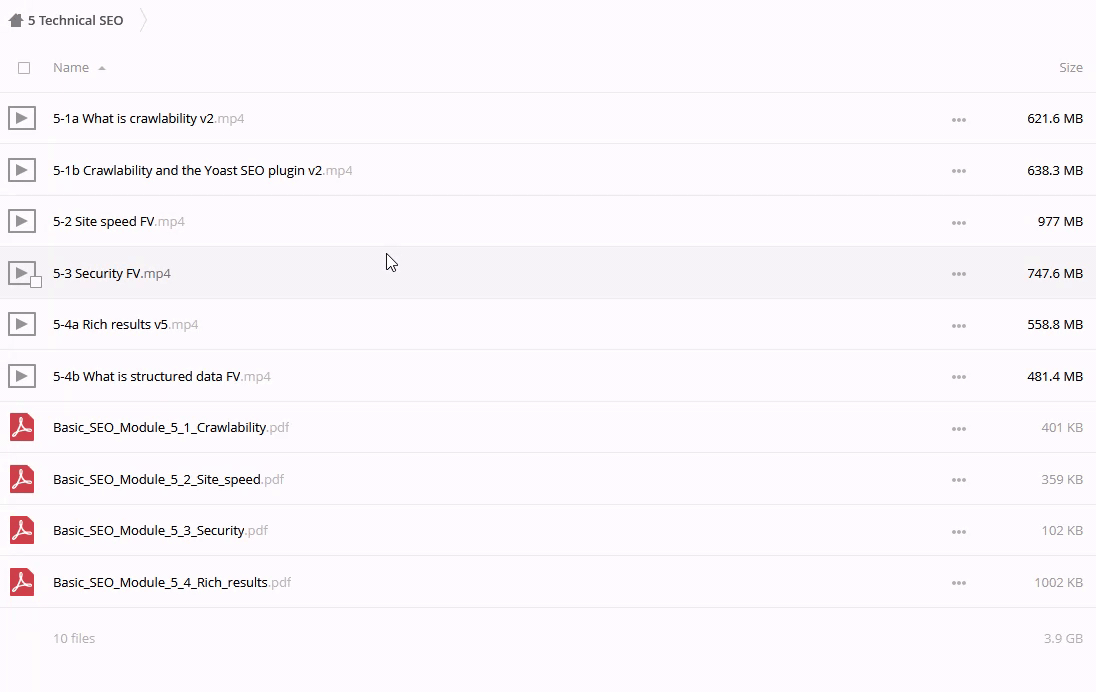Image resolution: width=1096 pixels, height=692 pixels.
Task: Click PDF icon for Module_5_1_Crawlability
Action: [21, 427]
